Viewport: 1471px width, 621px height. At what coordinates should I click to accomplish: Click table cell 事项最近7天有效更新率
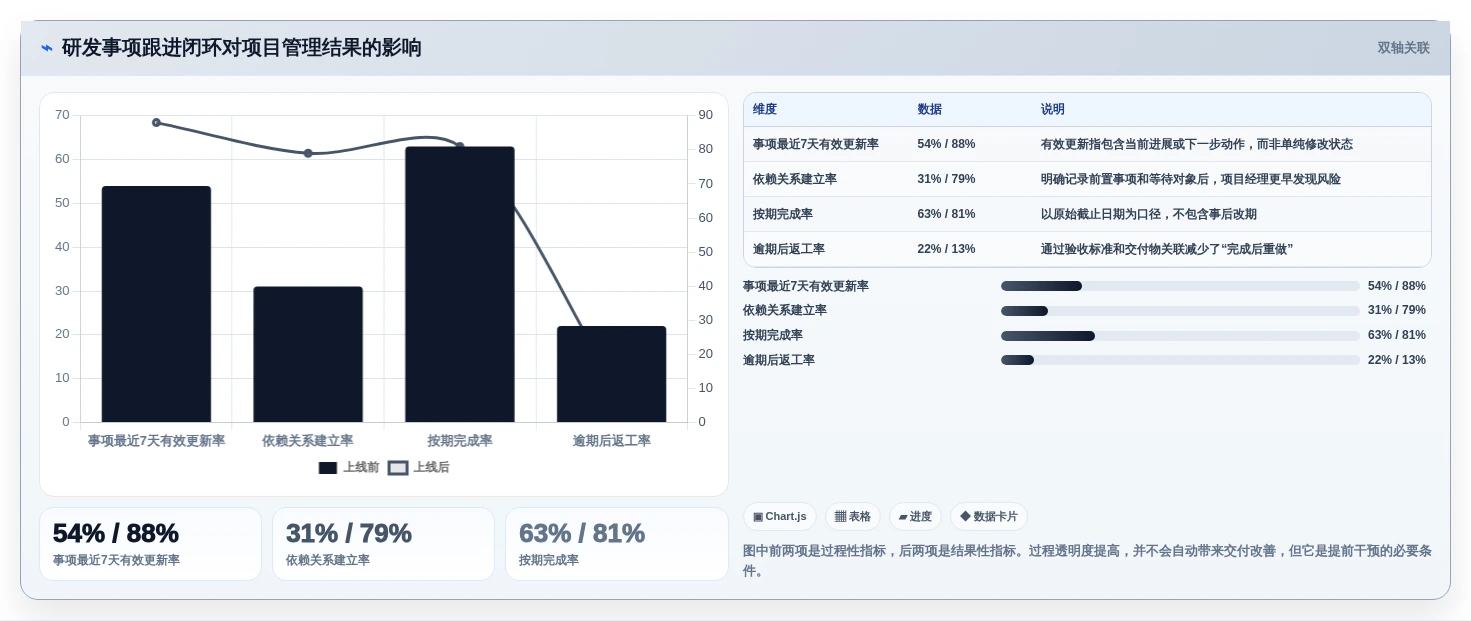(816, 144)
